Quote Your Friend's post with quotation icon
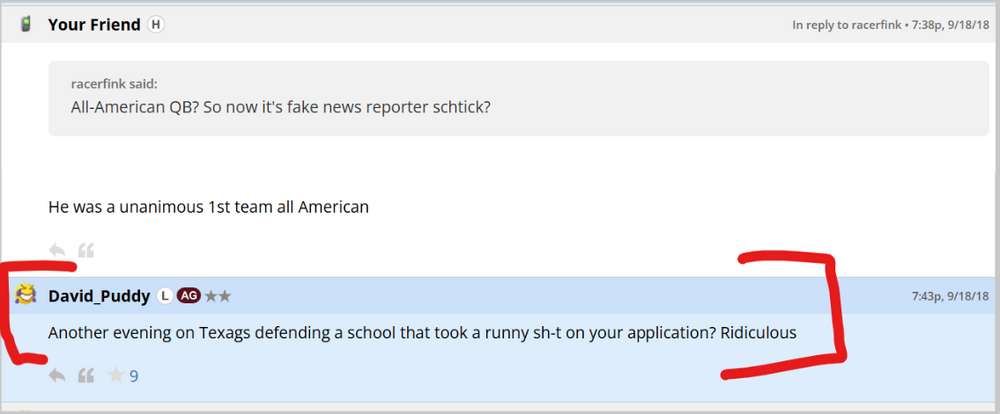The height and width of the screenshot is (414, 1000). pos(86,250)
